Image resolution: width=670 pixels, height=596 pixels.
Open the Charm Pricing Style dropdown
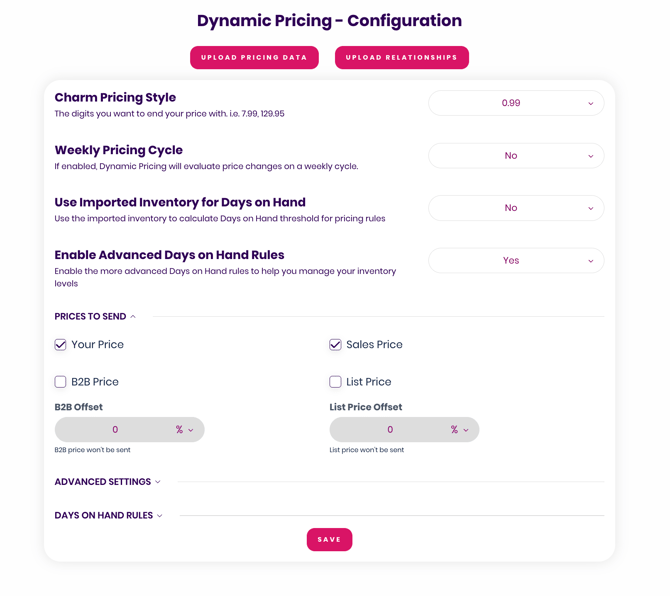pos(515,103)
